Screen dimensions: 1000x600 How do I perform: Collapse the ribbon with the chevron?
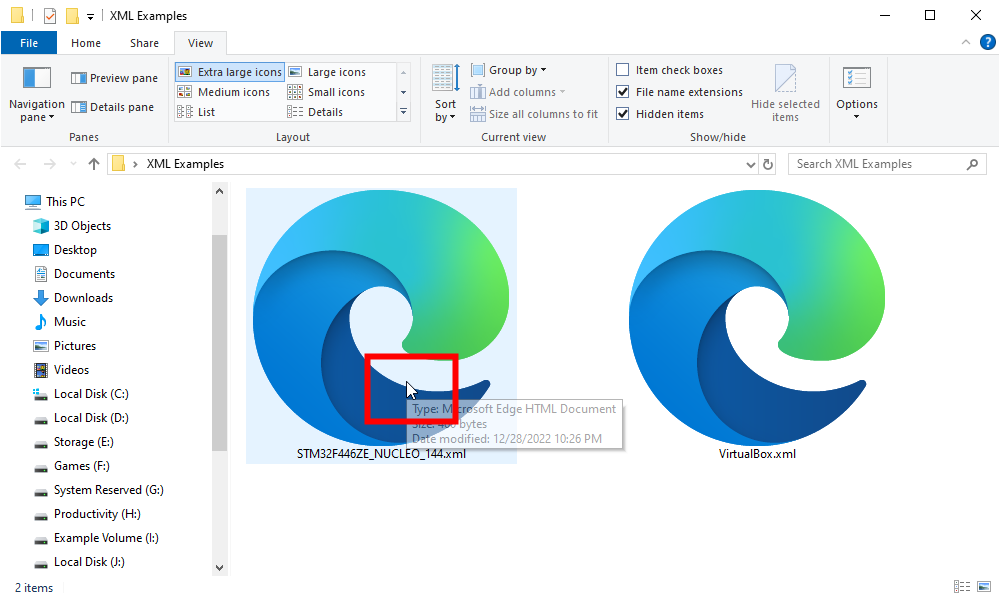(966, 42)
